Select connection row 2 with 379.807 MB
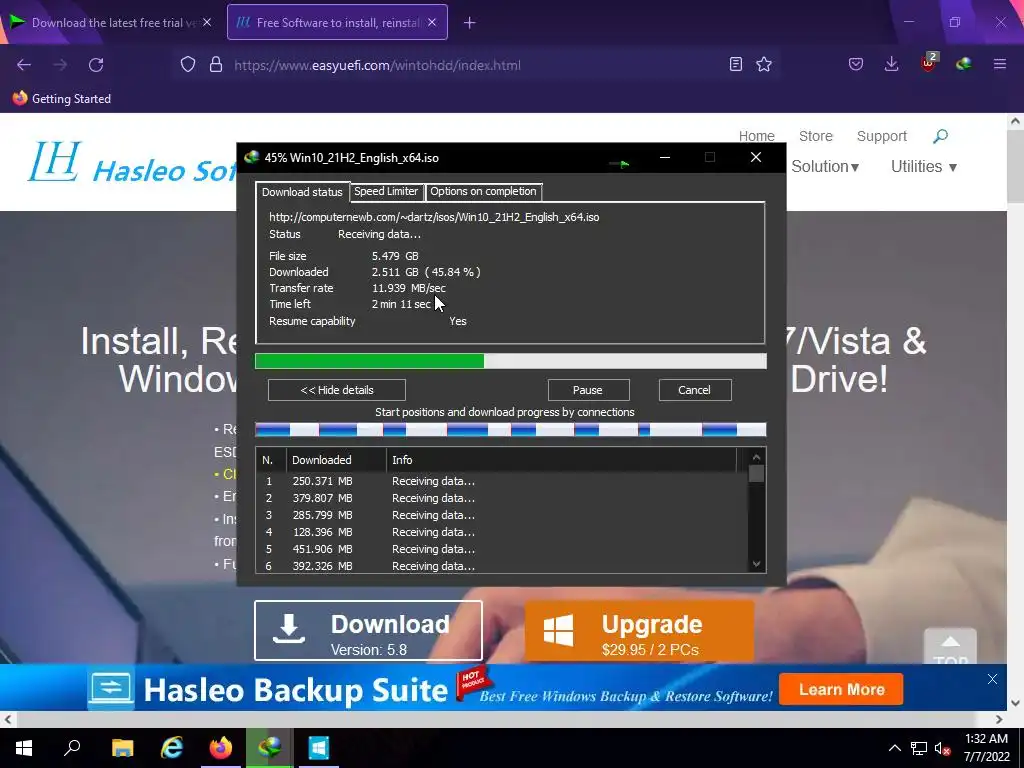Viewport: 1024px width, 768px height. point(502,498)
